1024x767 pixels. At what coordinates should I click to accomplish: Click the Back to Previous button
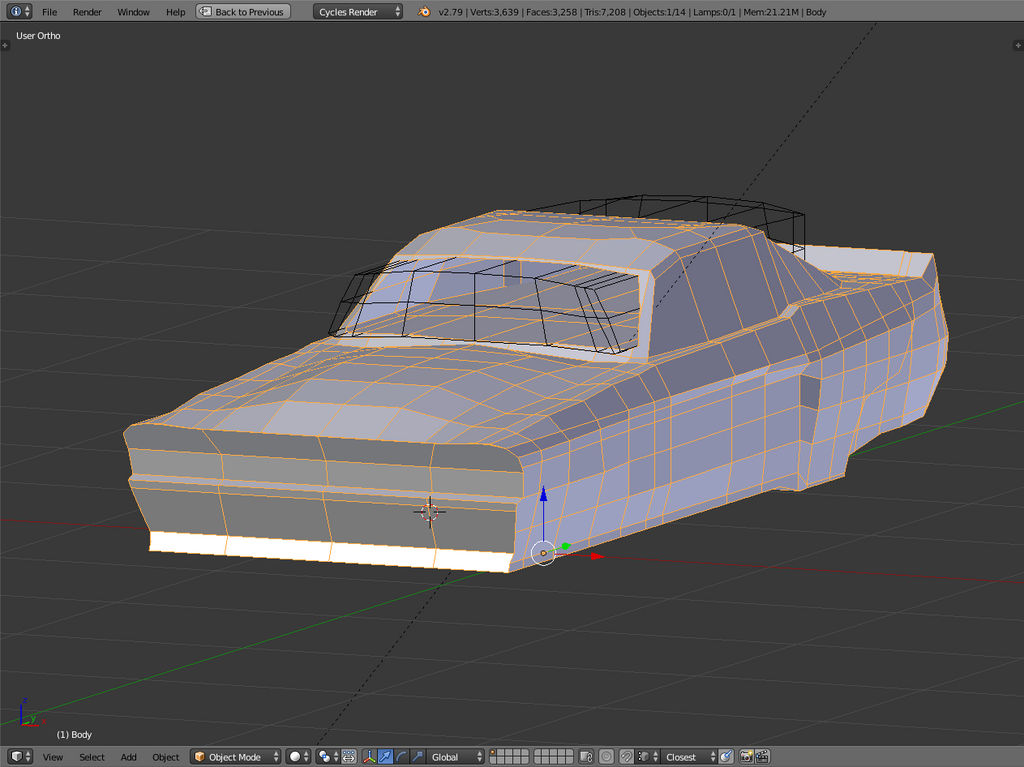point(243,12)
